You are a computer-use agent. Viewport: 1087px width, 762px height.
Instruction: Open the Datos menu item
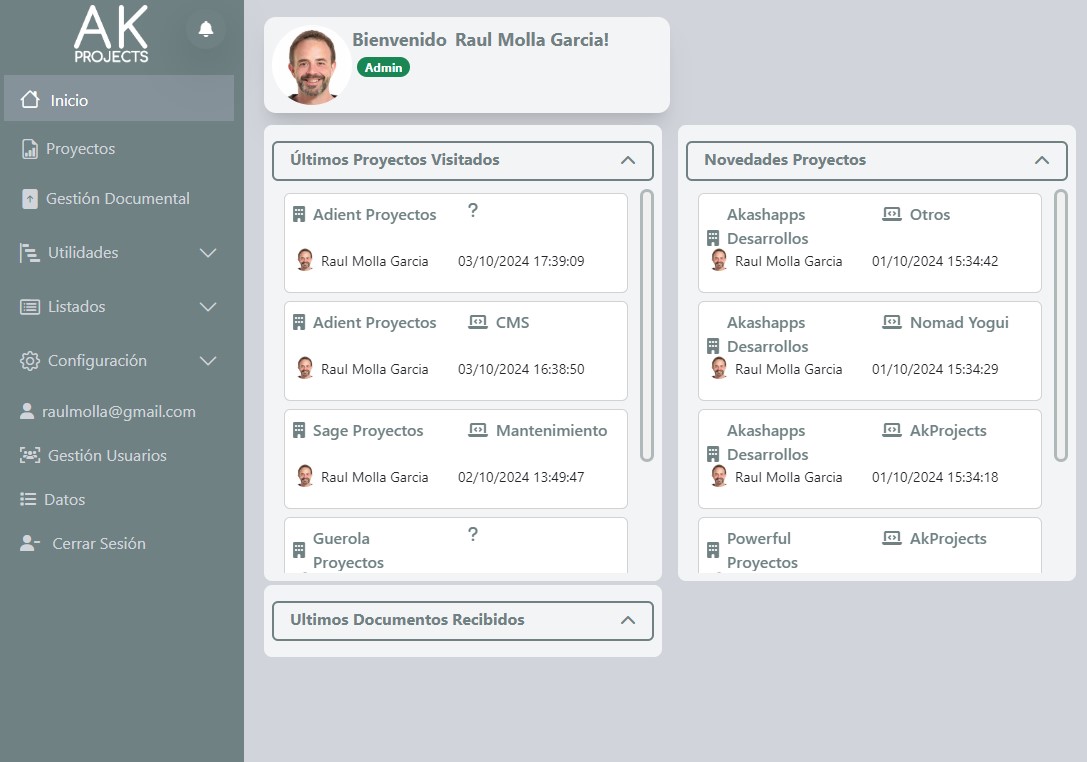(64, 499)
